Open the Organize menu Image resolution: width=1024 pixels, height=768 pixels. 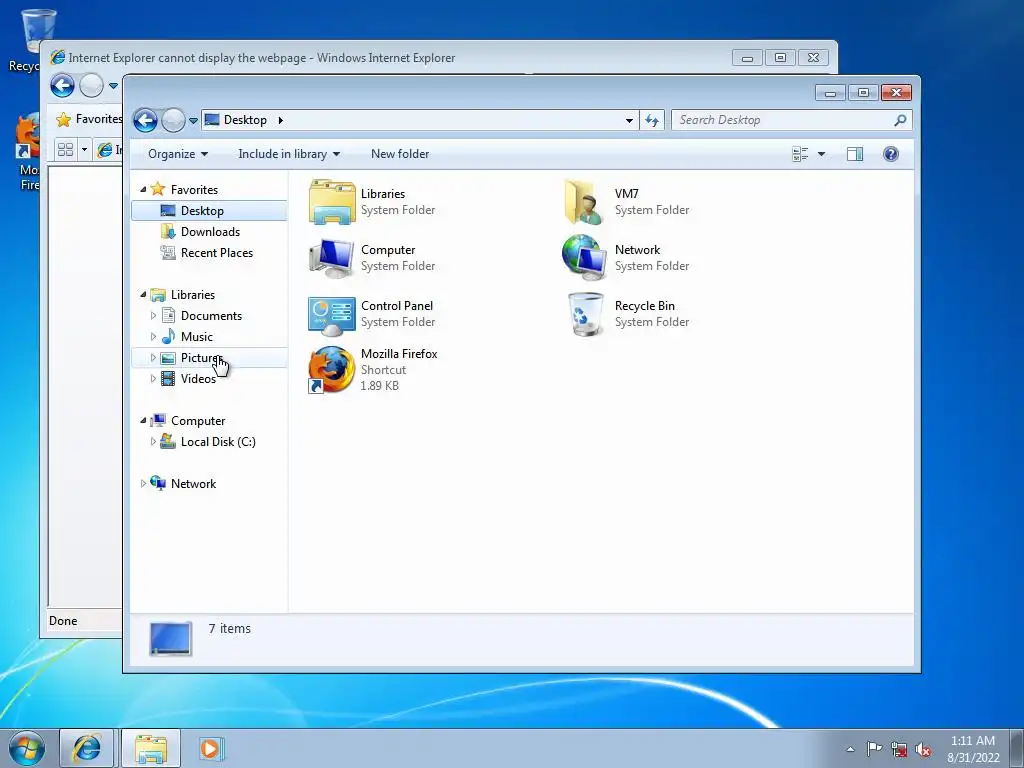178,154
